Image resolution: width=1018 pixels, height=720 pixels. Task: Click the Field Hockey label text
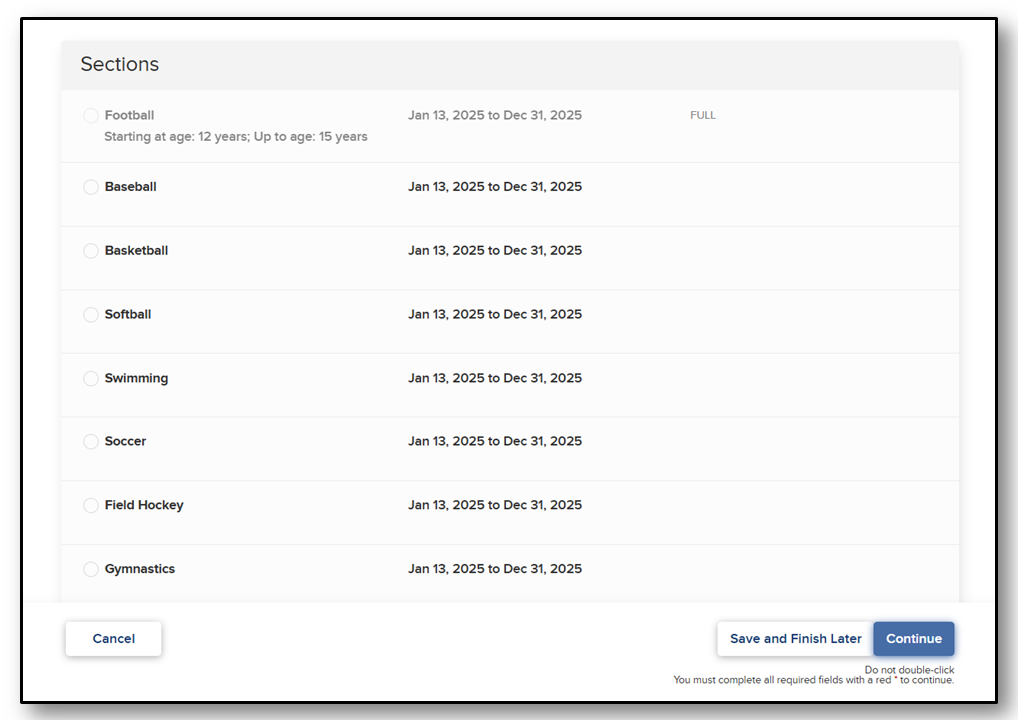point(144,505)
